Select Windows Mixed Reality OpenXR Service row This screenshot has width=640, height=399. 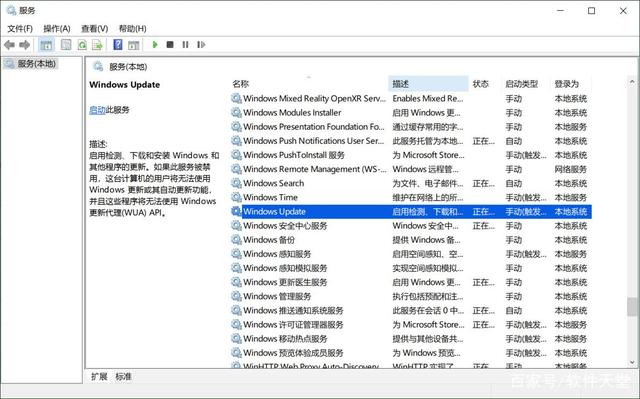tap(411, 99)
